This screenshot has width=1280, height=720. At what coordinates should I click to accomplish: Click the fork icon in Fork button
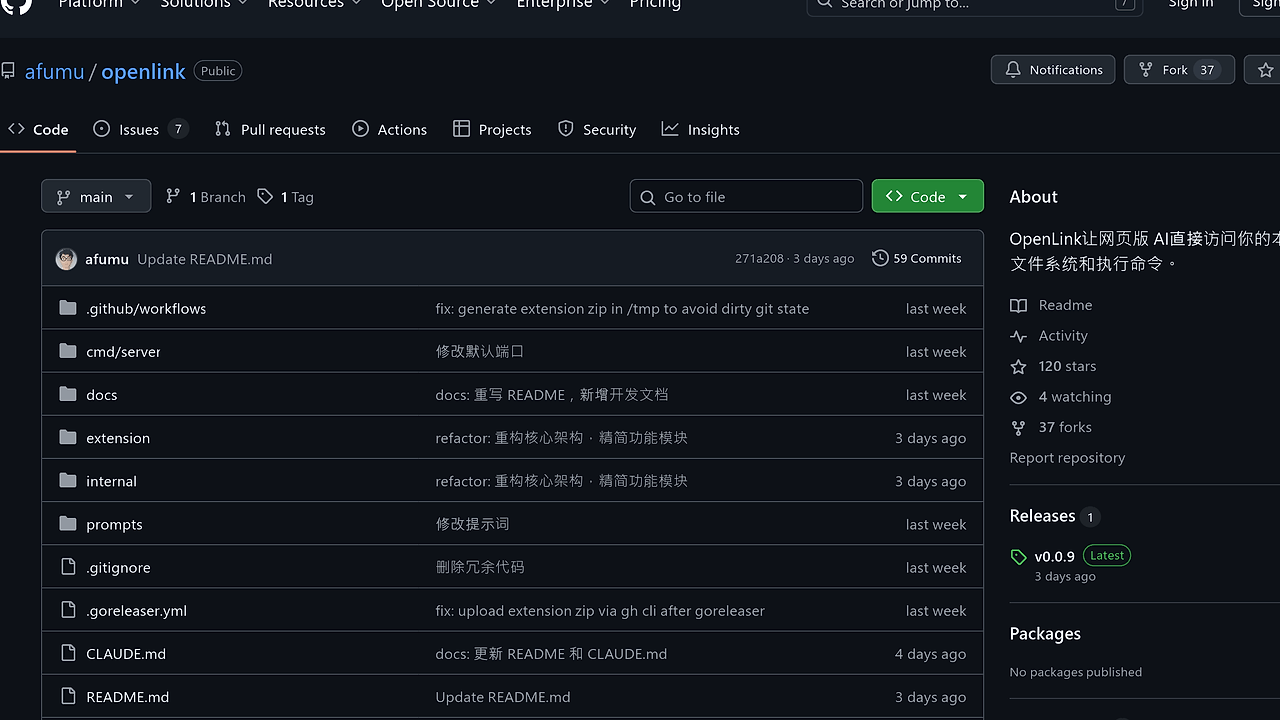click(1145, 70)
